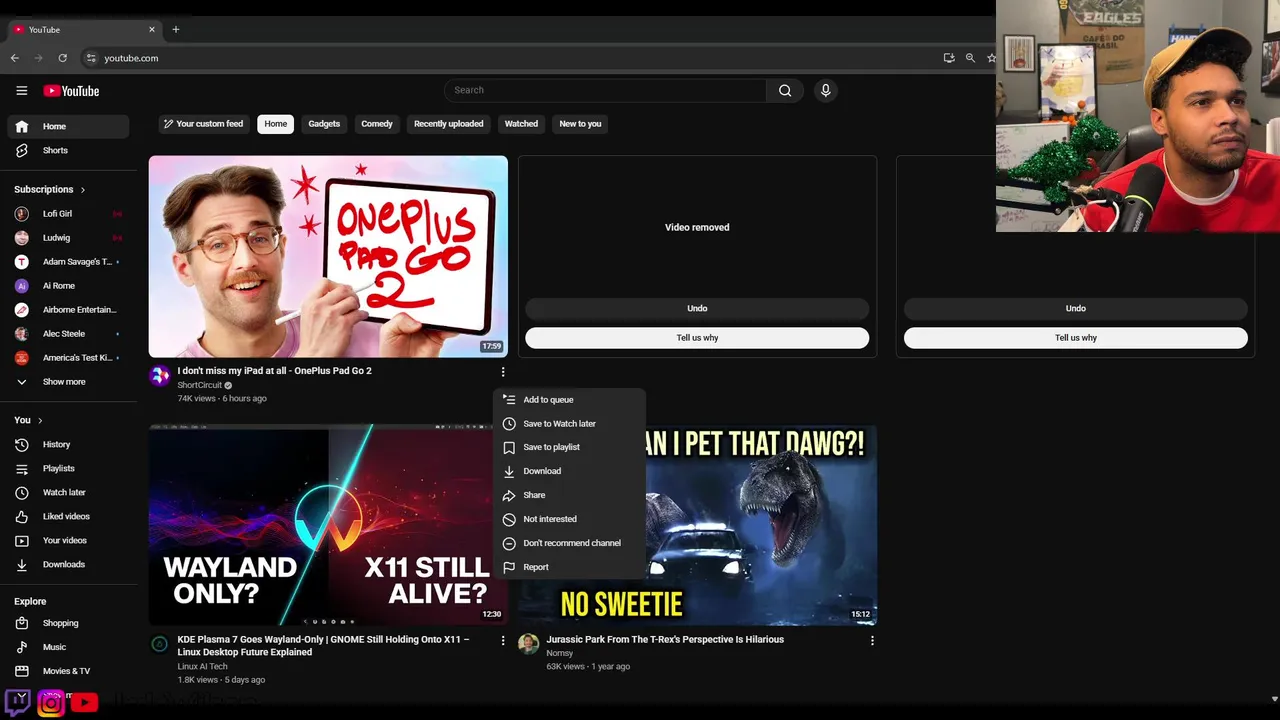Select Add to queue in the context menu
The width and height of the screenshot is (1280, 720).
pos(569,399)
